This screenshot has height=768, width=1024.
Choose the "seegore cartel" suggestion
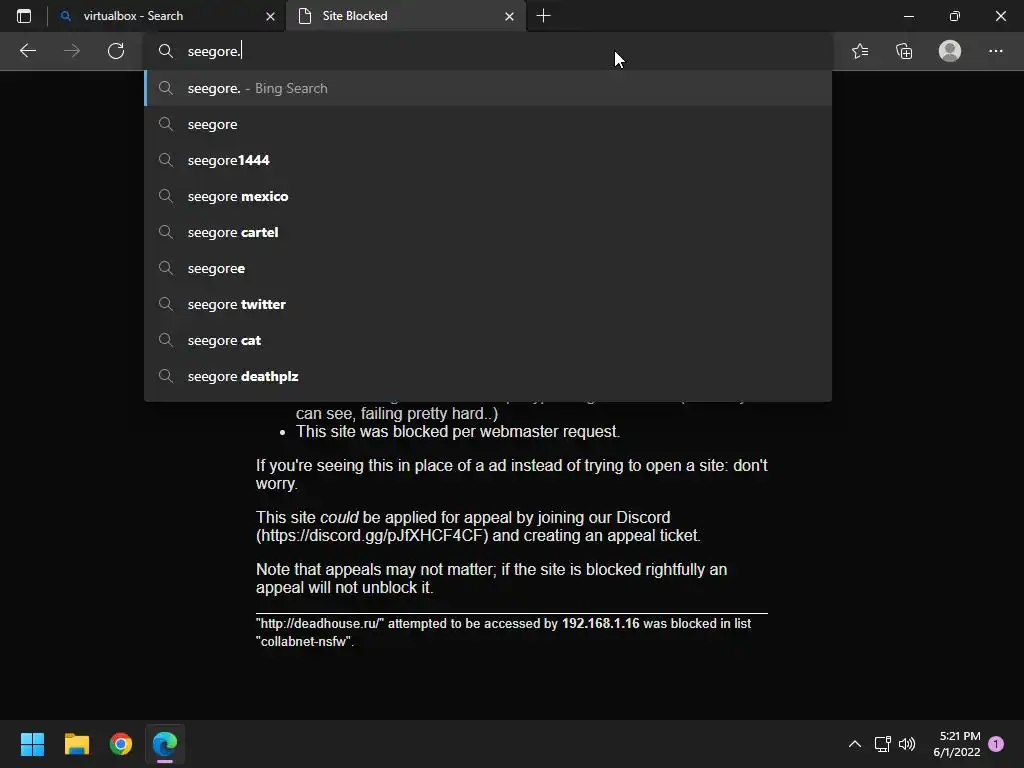pyautogui.click(x=488, y=232)
